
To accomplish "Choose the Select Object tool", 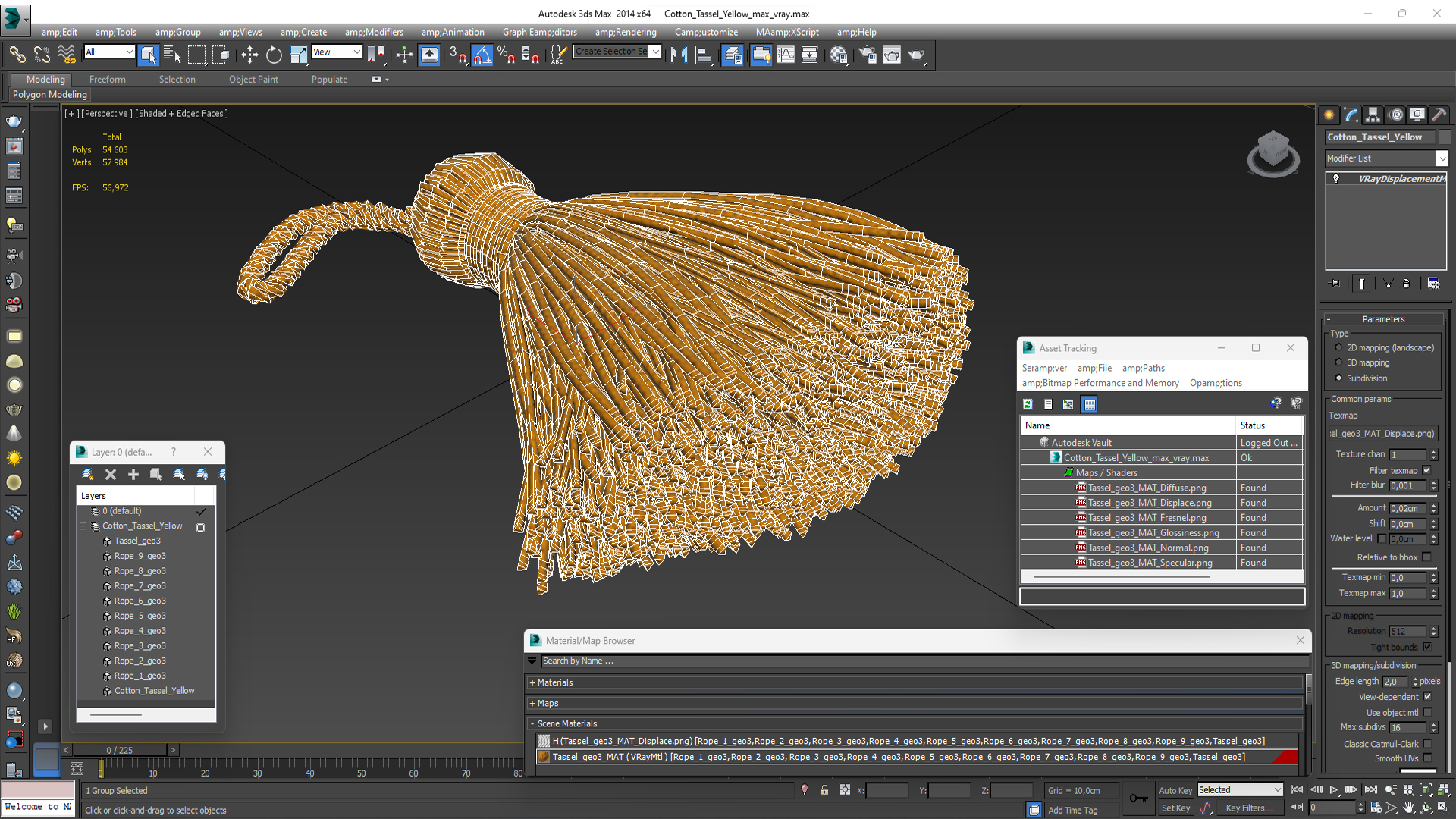I will pos(148,55).
